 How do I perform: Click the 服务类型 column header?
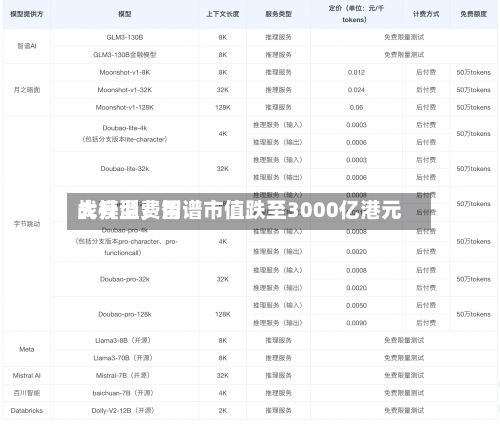point(278,14)
